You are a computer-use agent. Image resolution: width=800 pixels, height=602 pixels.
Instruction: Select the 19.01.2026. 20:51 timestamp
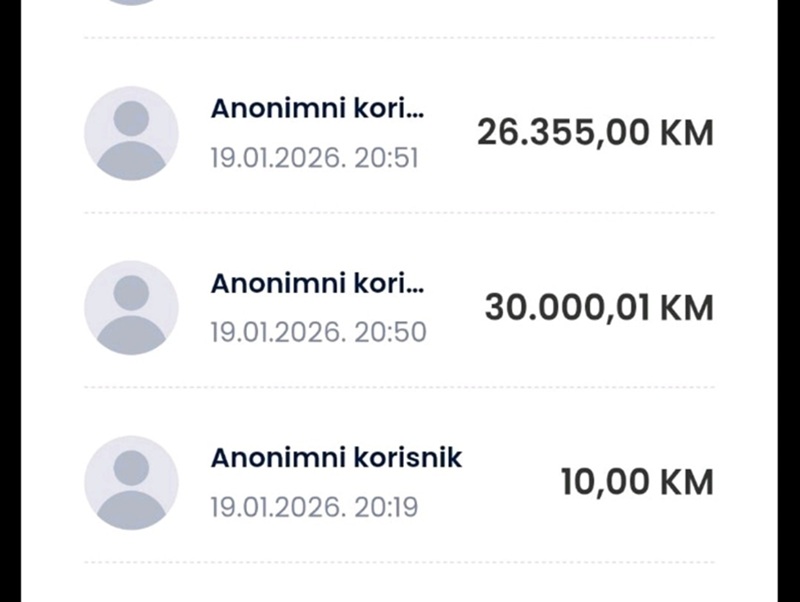coord(314,158)
